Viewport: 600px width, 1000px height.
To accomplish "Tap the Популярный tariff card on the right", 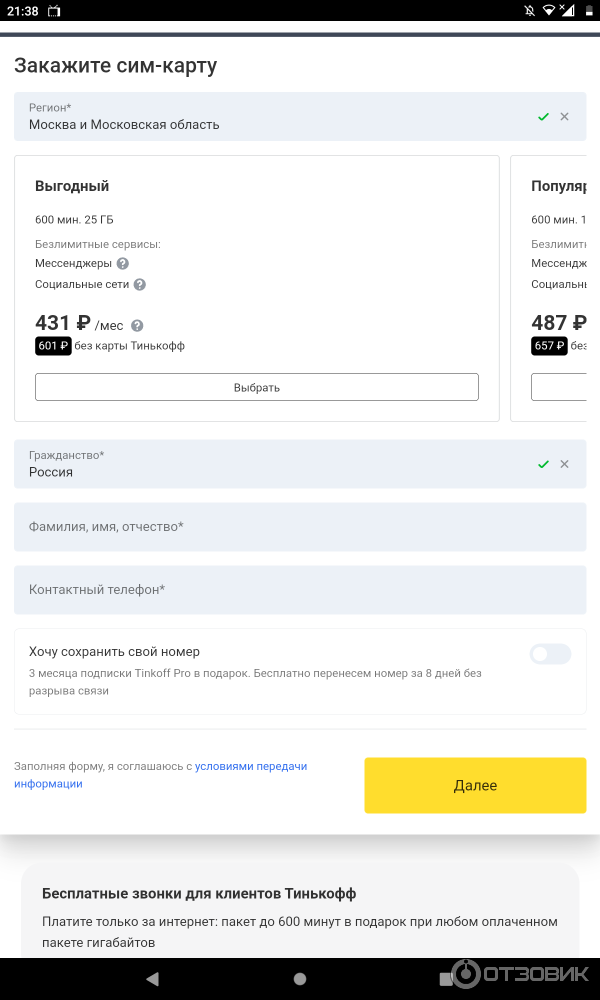I will 555,288.
